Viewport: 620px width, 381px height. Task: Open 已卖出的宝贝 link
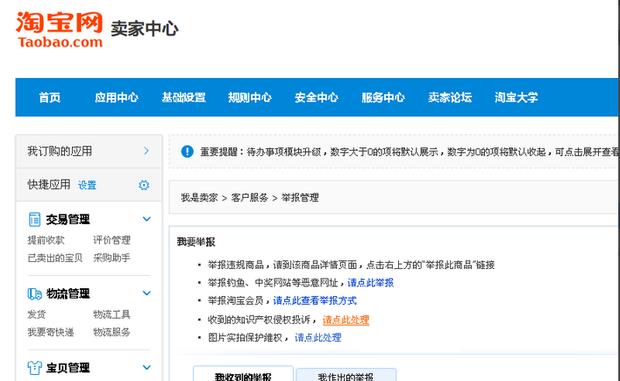[55, 258]
